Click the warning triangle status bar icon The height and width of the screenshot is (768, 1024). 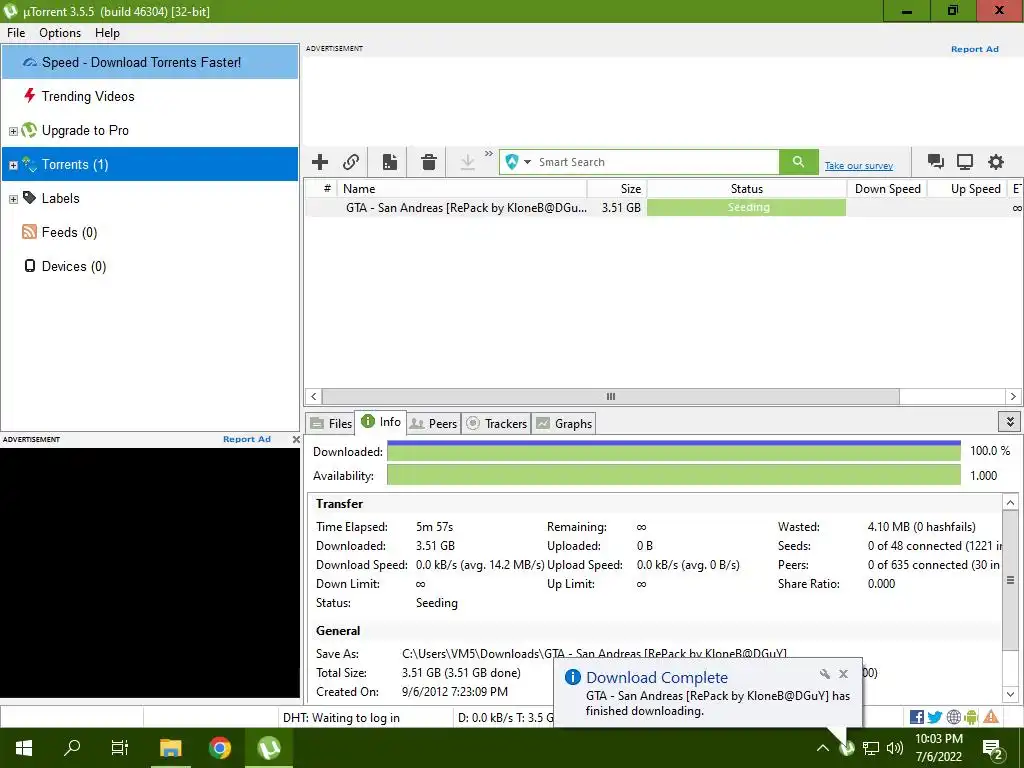(x=991, y=717)
